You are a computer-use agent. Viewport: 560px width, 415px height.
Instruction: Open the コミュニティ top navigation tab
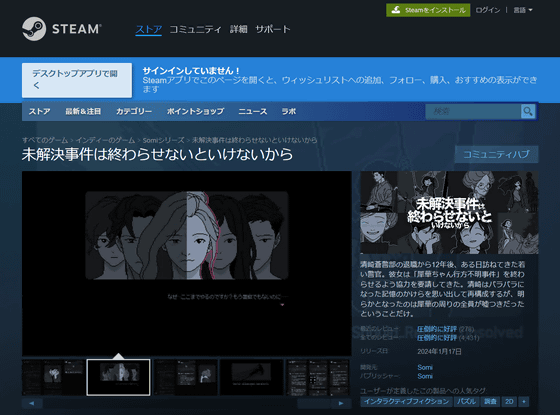[x=195, y=29]
